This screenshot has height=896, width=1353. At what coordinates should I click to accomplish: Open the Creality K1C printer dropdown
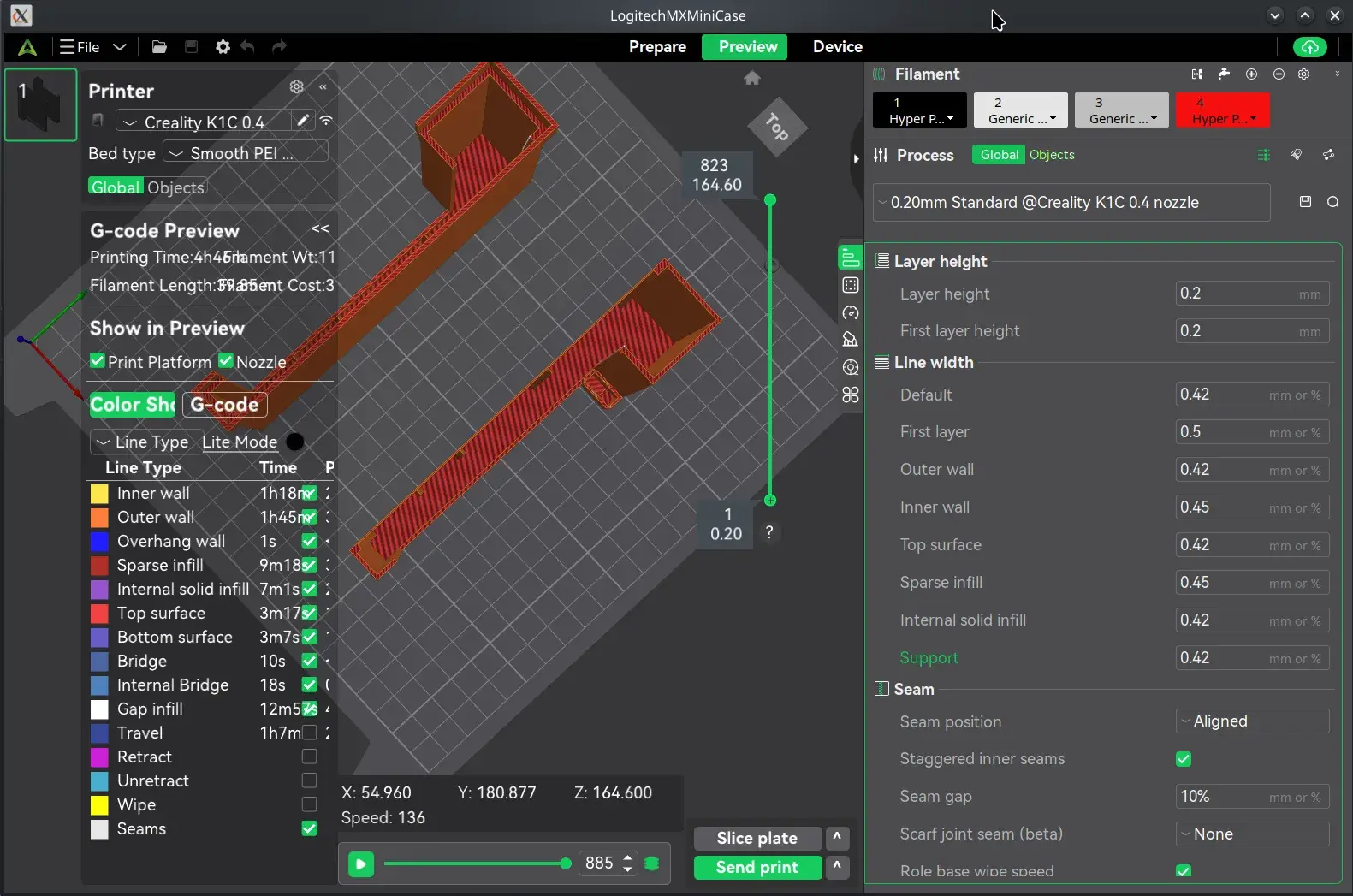(x=205, y=122)
